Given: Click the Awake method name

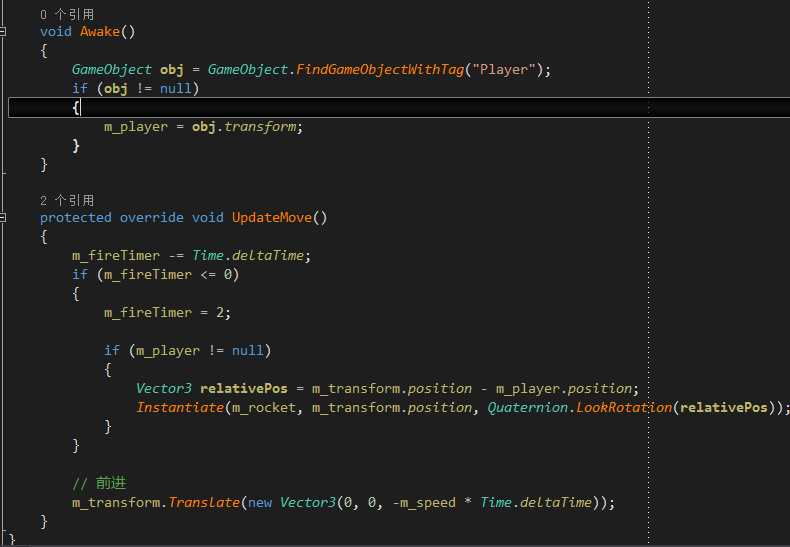Looking at the screenshot, I should point(100,32).
